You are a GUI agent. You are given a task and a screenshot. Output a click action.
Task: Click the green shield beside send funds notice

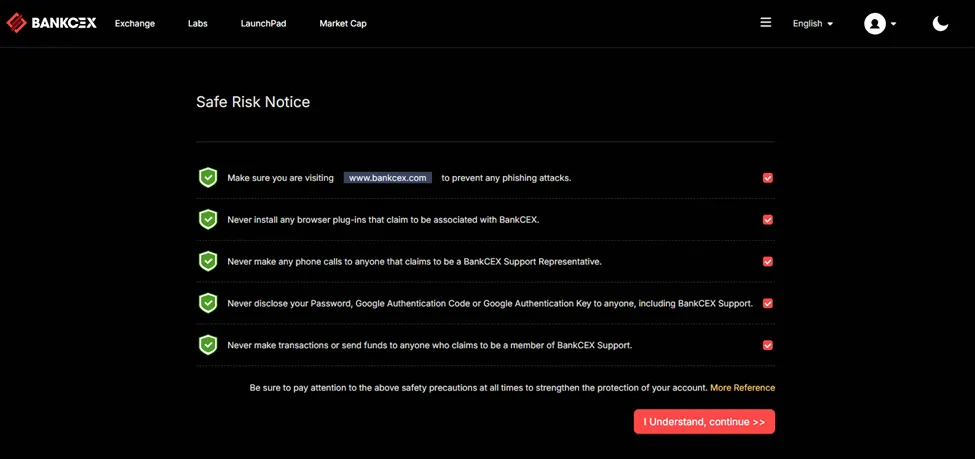(x=208, y=345)
